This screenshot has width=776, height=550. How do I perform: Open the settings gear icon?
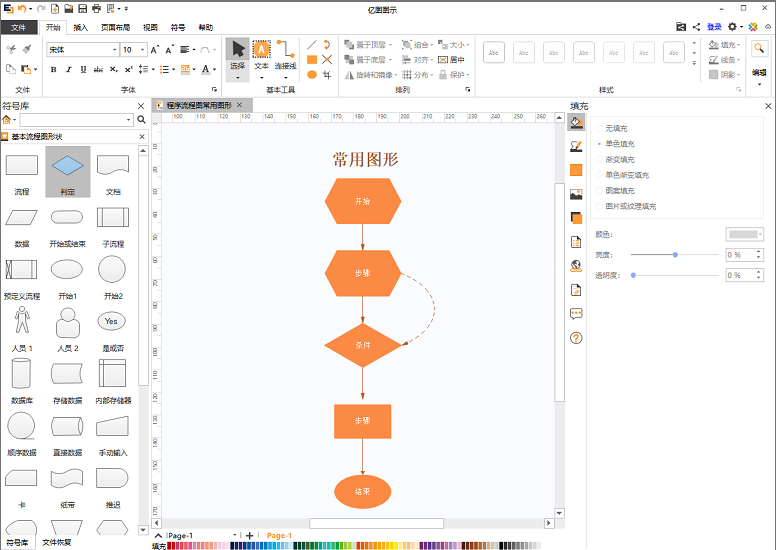pos(732,27)
